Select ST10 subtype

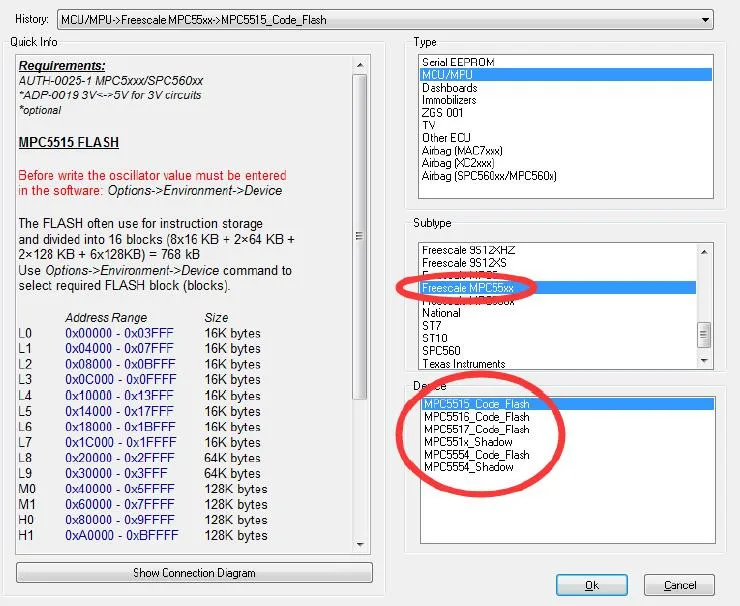434,338
